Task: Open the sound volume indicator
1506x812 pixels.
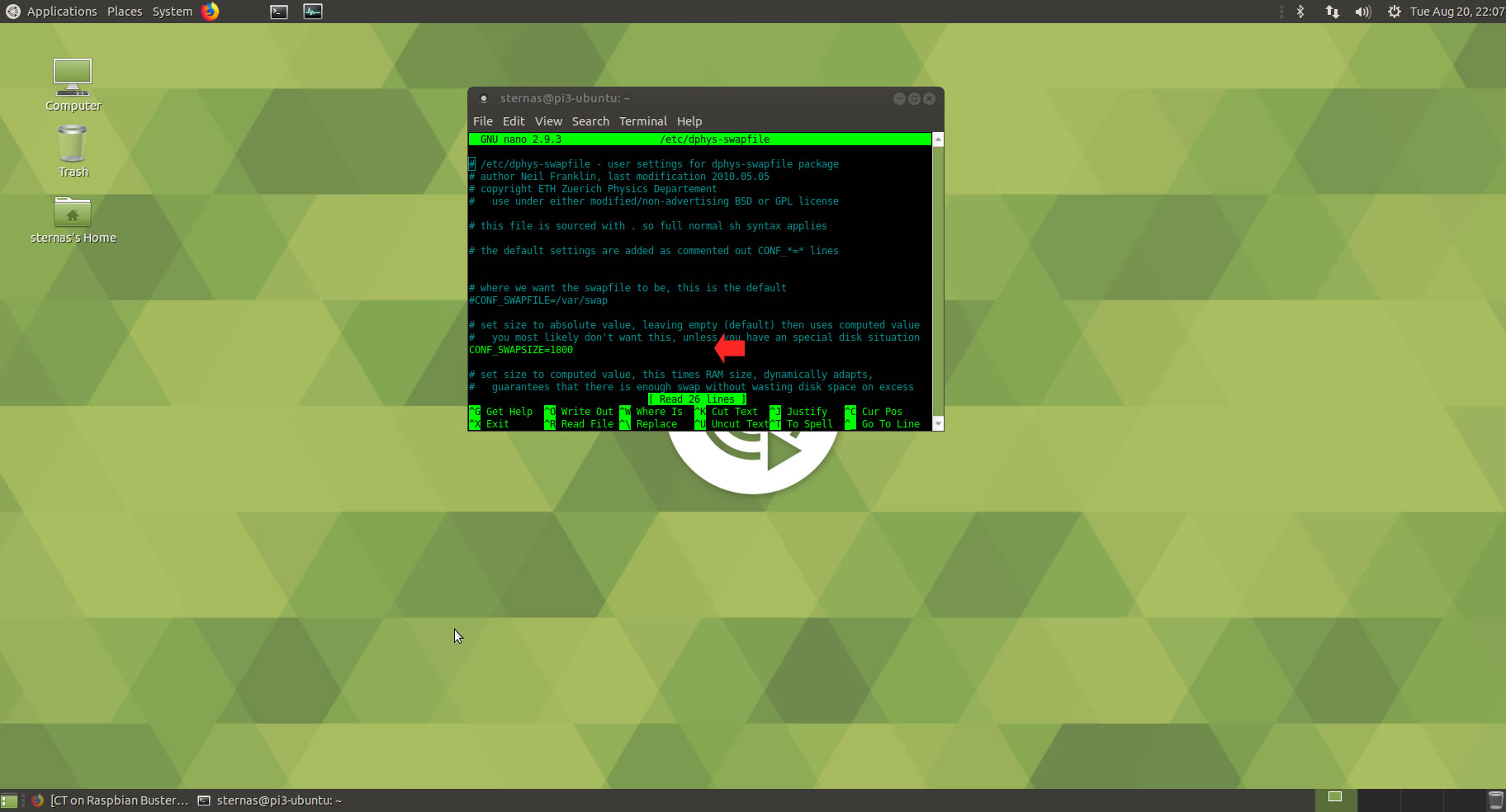Action: pyautogui.click(x=1362, y=12)
